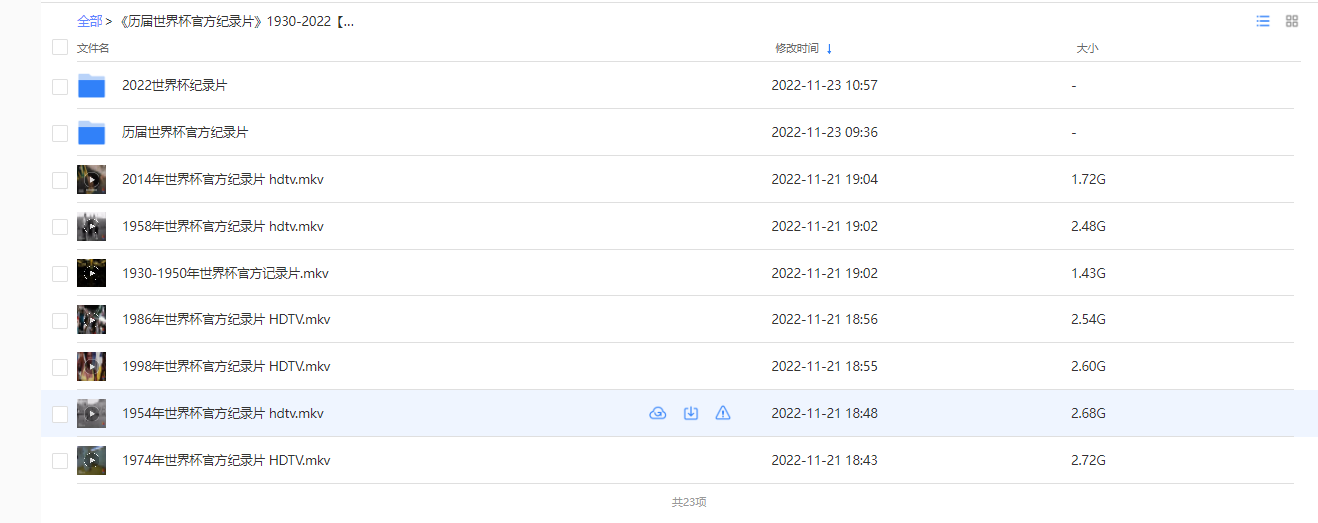Open the 历届世界杯官方纪录片 folder icon
The width and height of the screenshot is (1318, 523).
pos(92,133)
